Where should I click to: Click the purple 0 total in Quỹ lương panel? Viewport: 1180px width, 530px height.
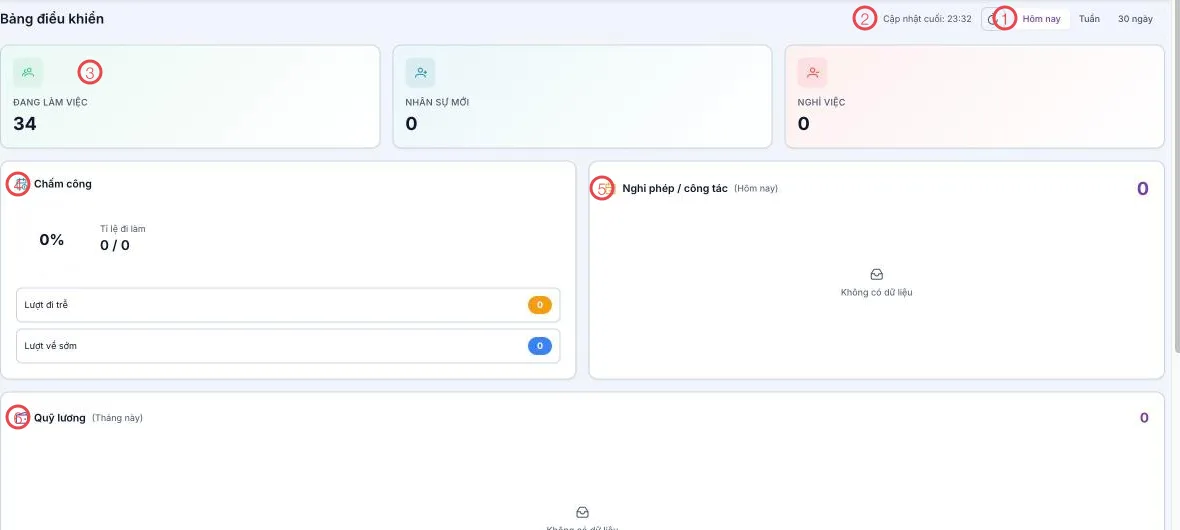coord(1144,418)
